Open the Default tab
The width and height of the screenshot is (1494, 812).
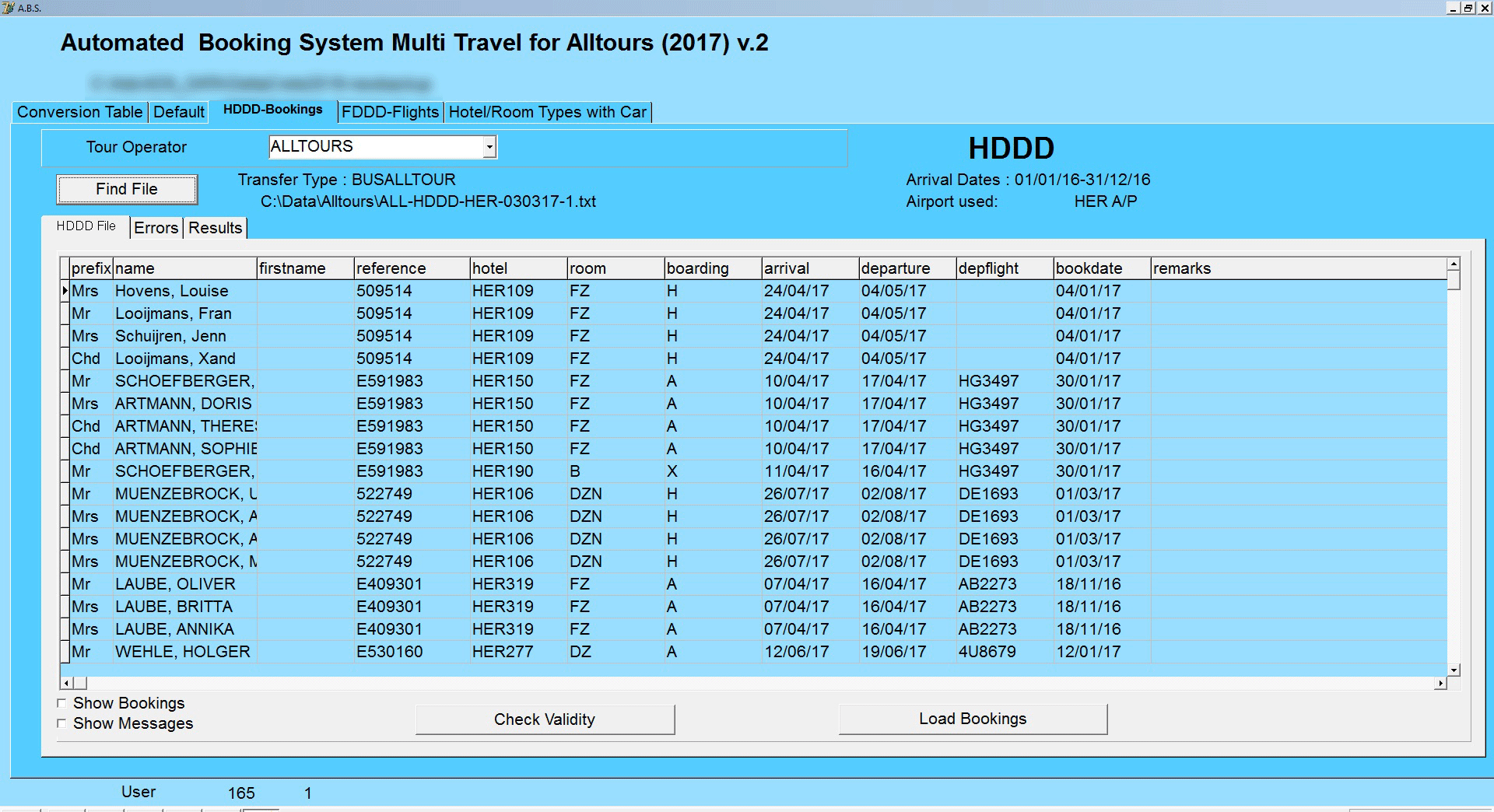(x=178, y=112)
